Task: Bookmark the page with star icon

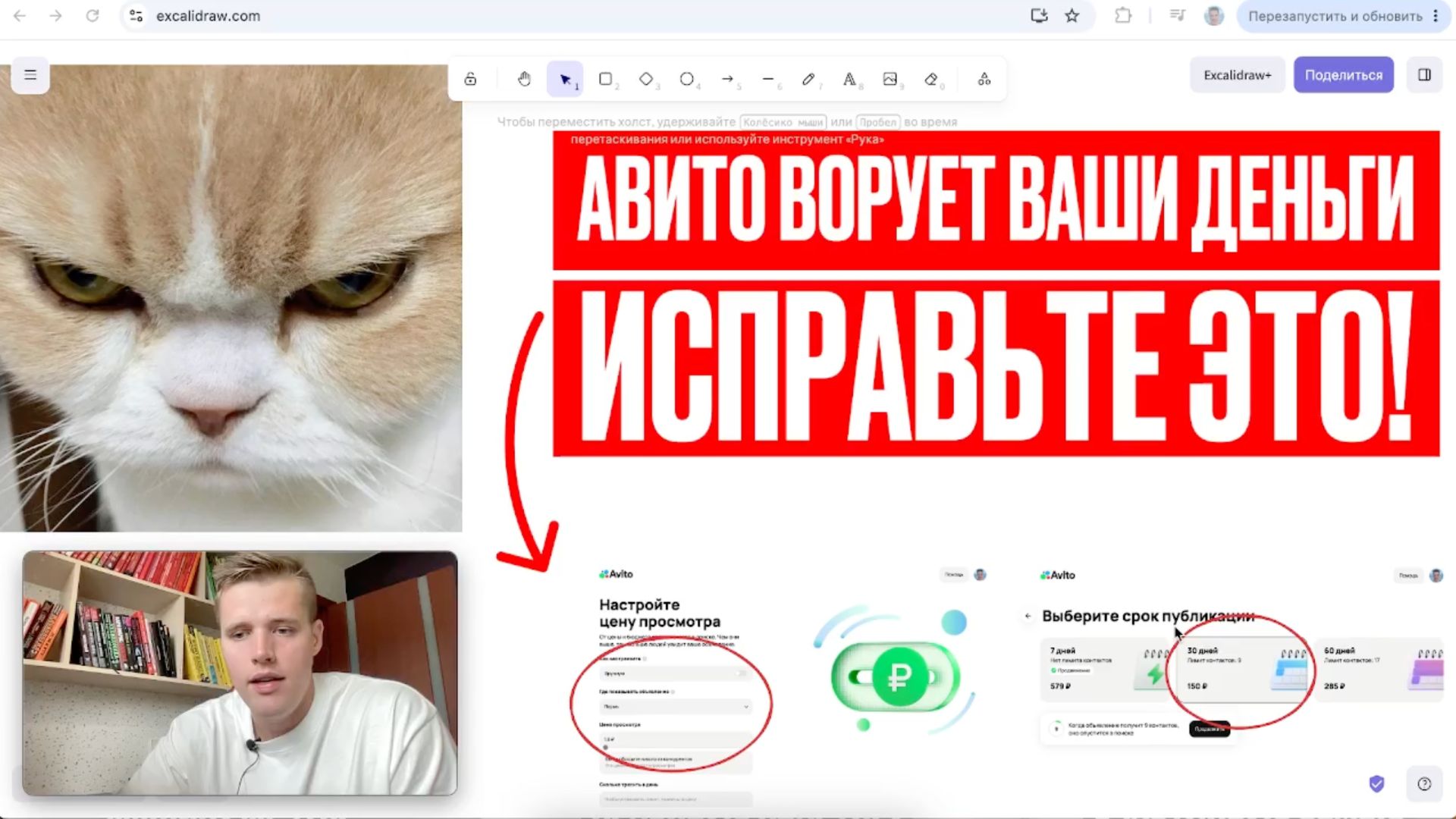Action: point(1072,16)
